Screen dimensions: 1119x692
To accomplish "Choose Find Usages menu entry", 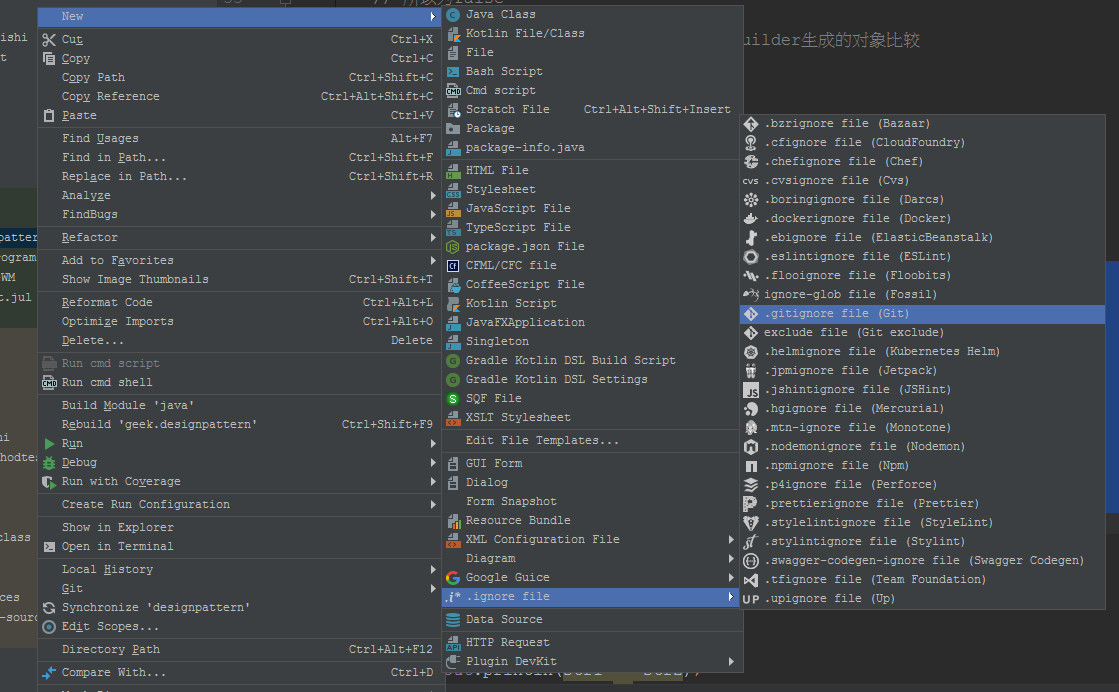I will pyautogui.click(x=239, y=138).
